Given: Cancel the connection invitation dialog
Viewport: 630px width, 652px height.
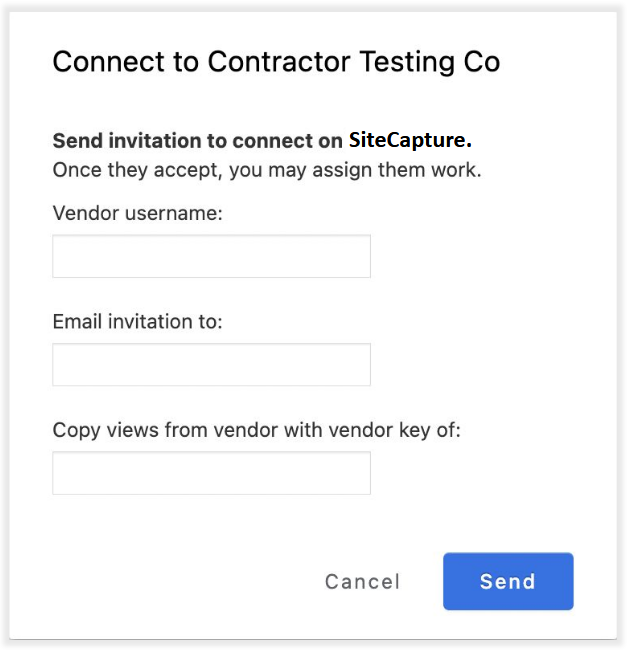Looking at the screenshot, I should (362, 582).
